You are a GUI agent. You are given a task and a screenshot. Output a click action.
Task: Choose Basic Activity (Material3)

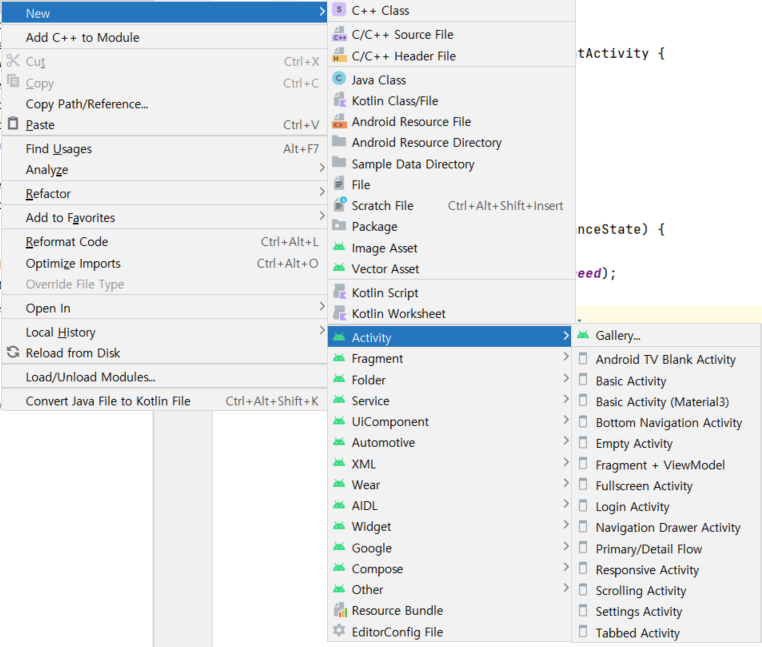tap(666, 402)
